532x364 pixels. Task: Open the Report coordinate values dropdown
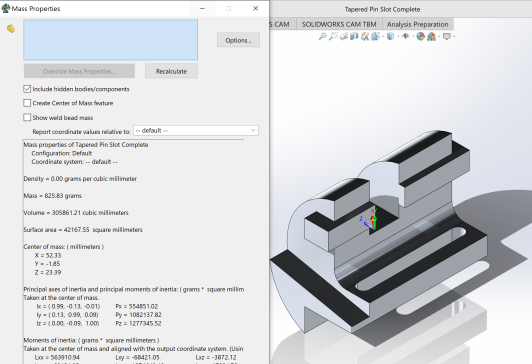(x=196, y=131)
